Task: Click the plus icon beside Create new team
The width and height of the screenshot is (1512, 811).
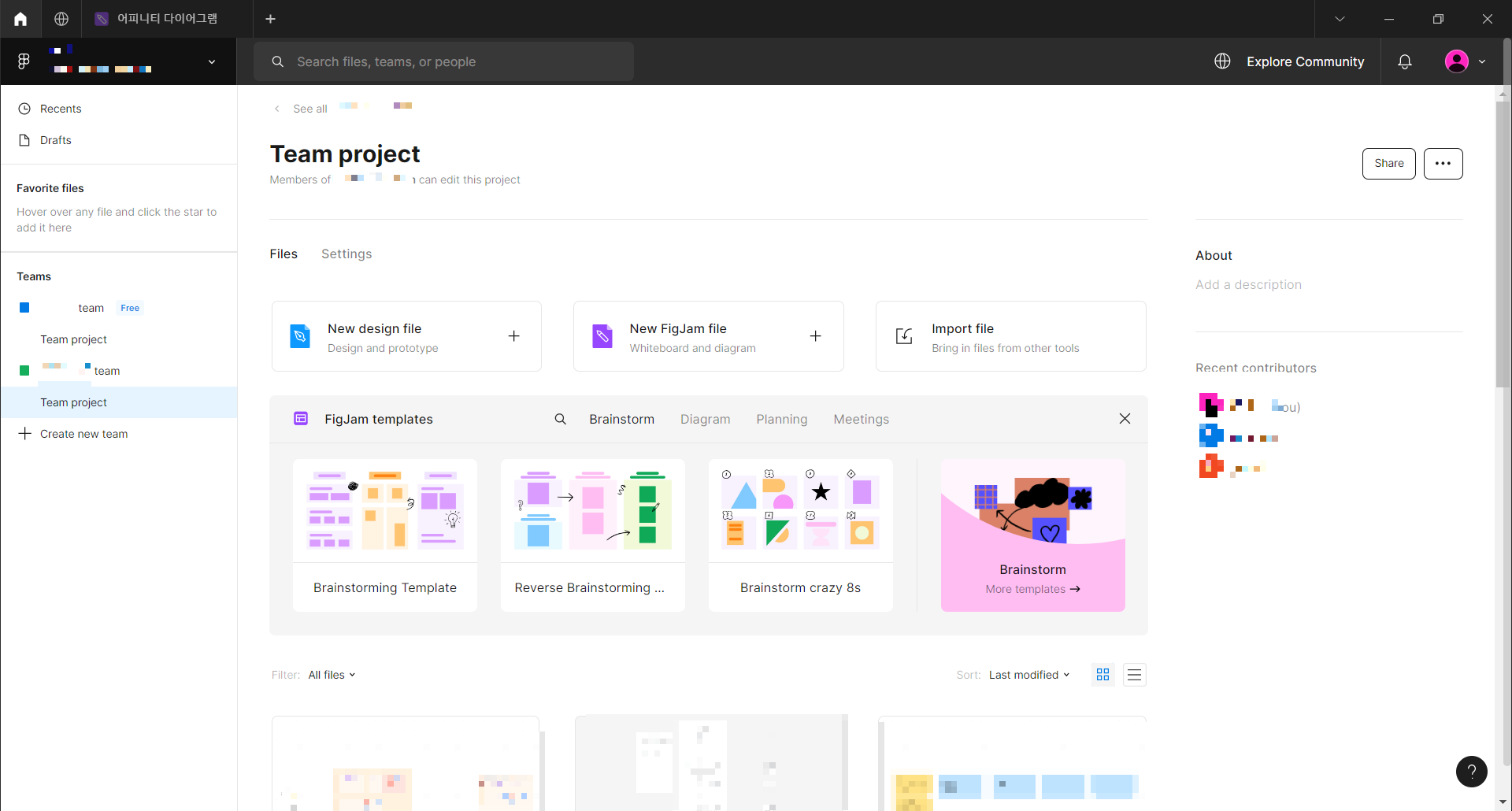Action: point(24,434)
